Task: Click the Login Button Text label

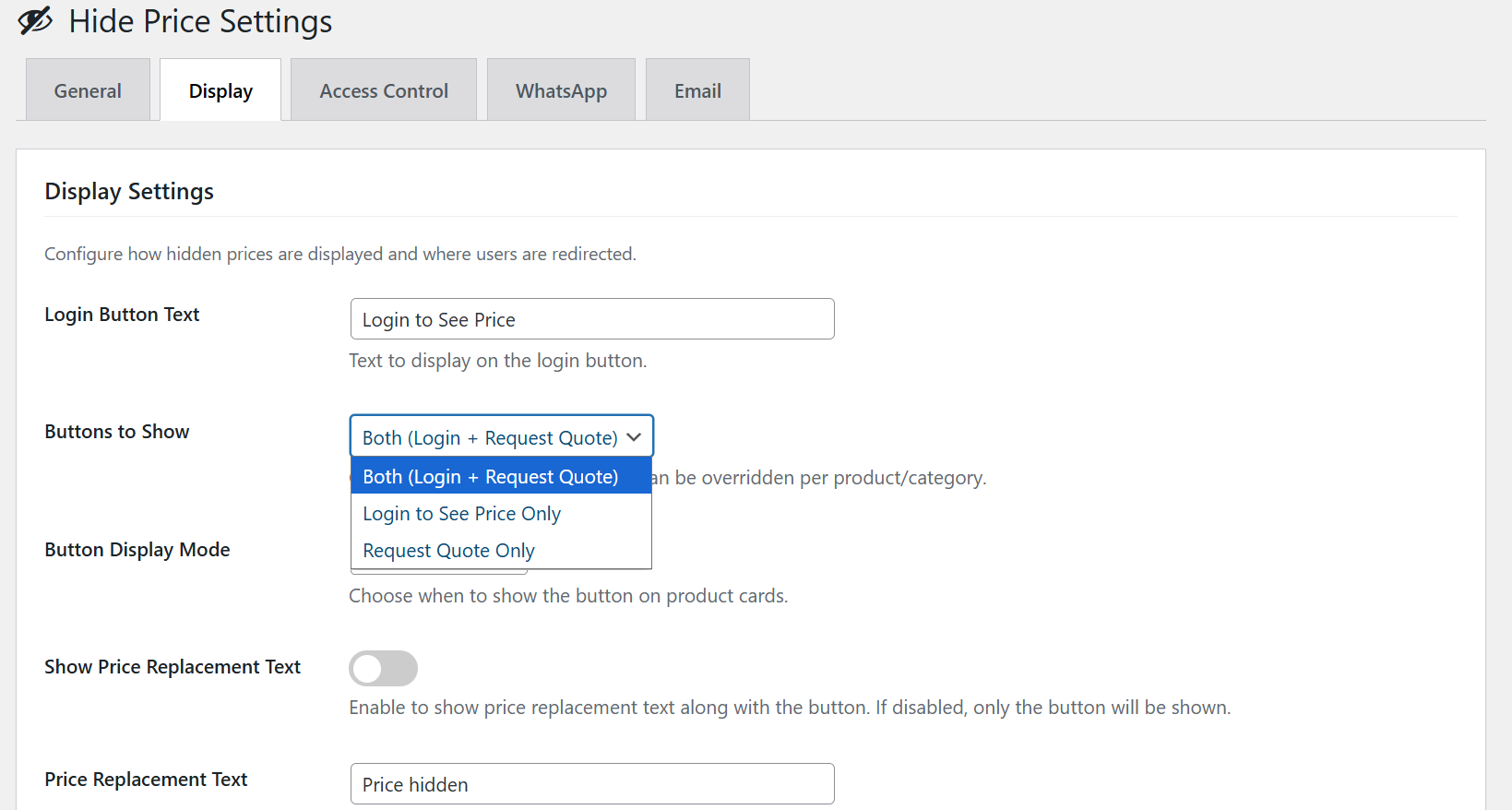Action: pos(122,315)
